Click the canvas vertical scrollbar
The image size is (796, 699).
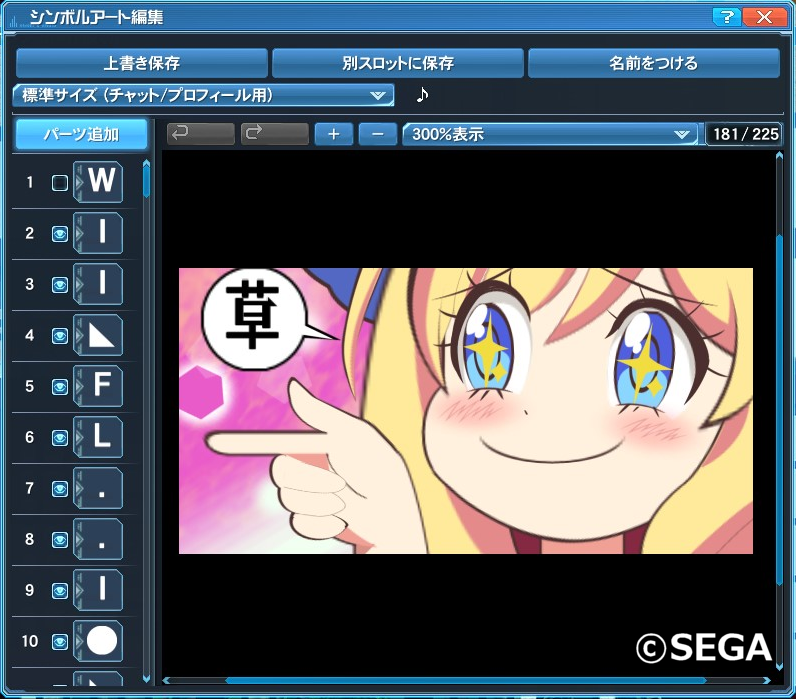[x=779, y=411]
